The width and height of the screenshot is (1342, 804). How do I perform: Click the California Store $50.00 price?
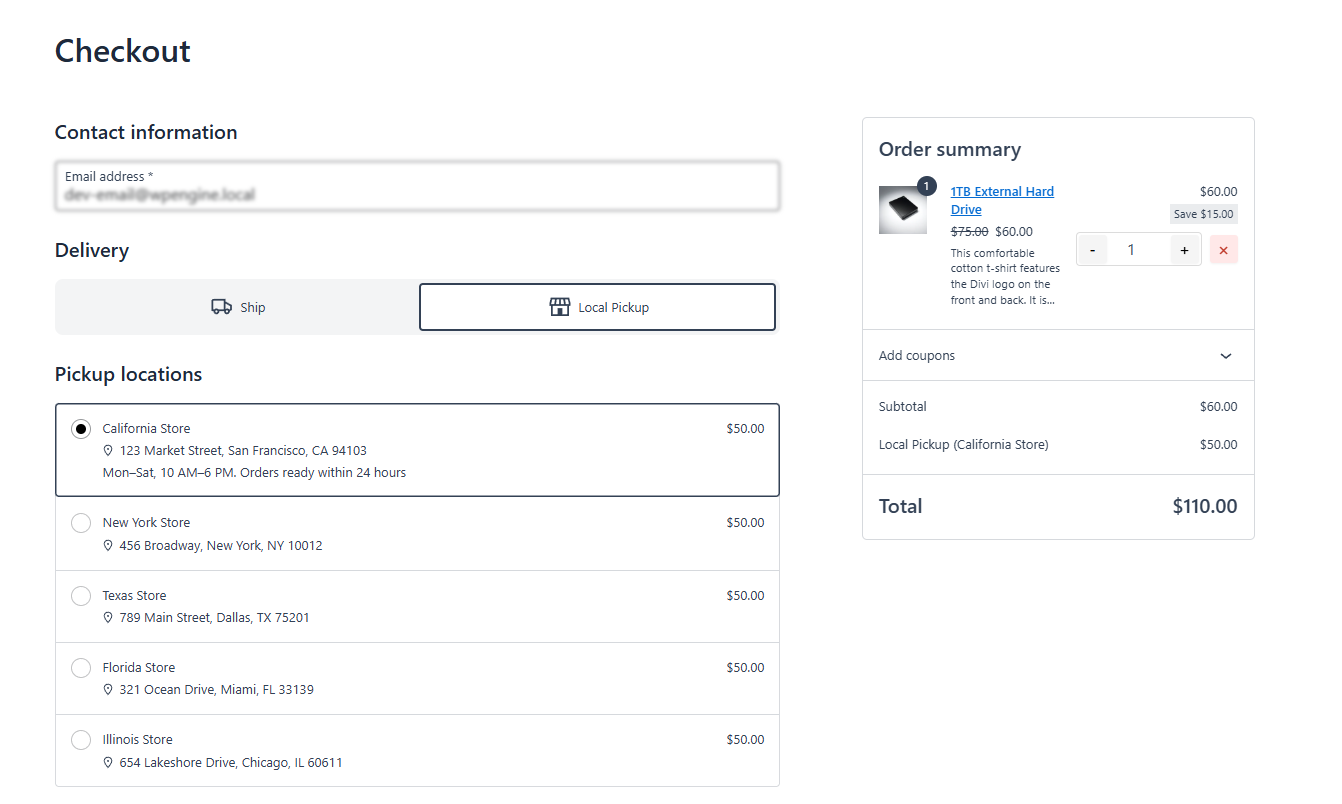click(x=745, y=429)
